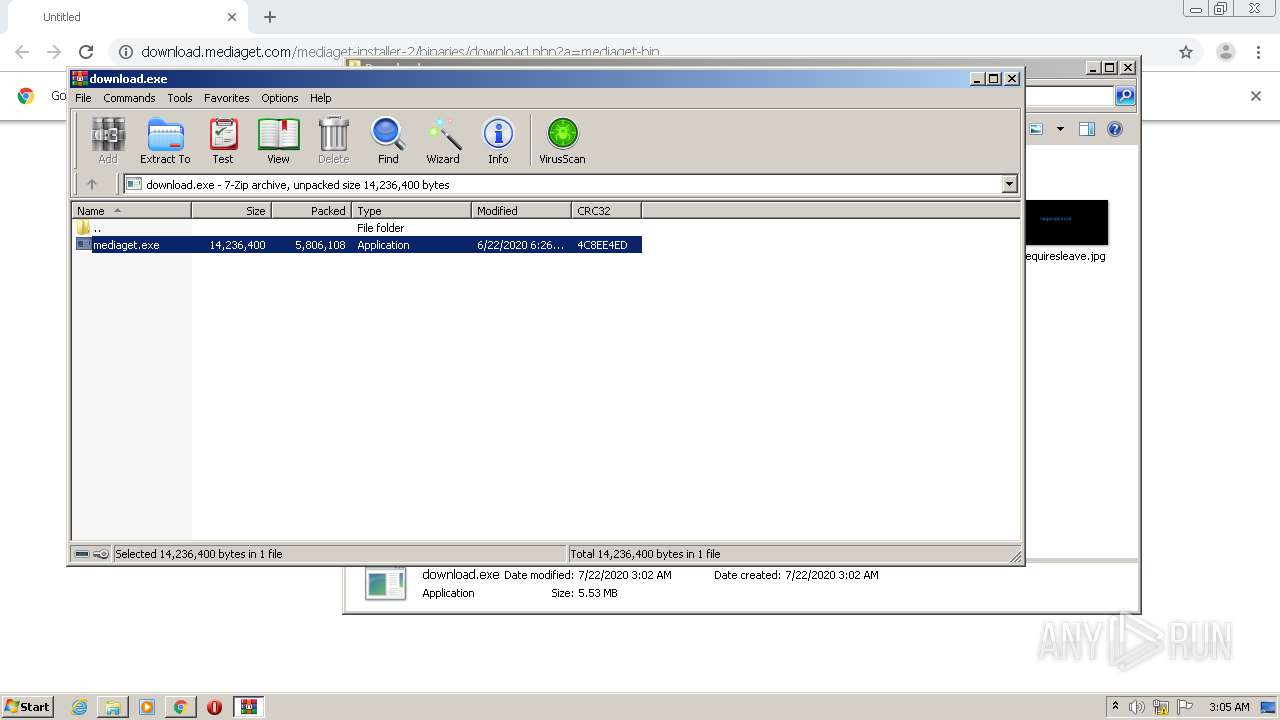Click the Chrome taskbar icon
This screenshot has height=720, width=1280.
pos(180,707)
